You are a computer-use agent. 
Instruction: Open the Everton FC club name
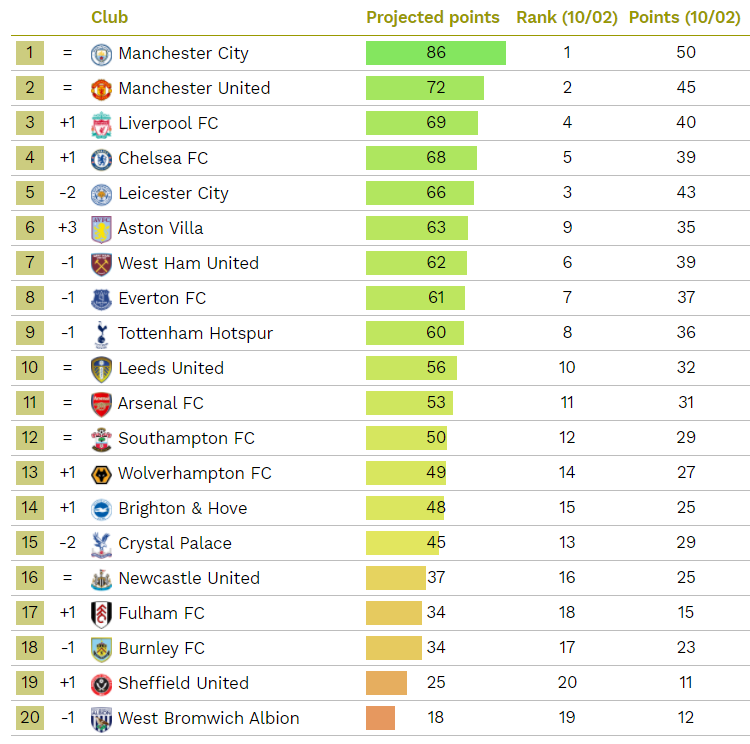[x=162, y=298]
